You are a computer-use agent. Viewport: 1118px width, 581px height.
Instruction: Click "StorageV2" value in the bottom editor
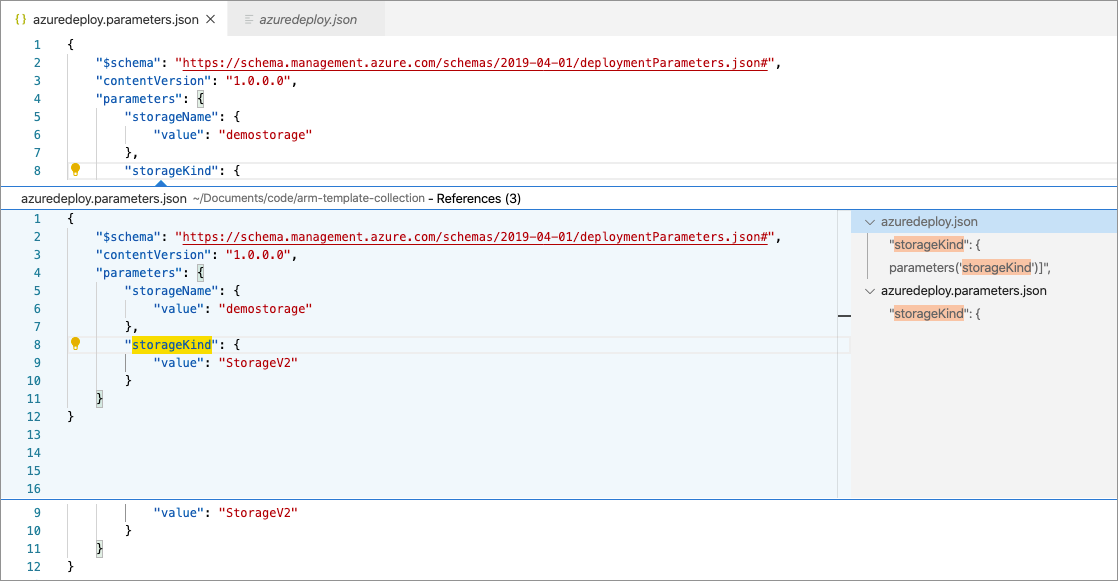click(x=258, y=513)
